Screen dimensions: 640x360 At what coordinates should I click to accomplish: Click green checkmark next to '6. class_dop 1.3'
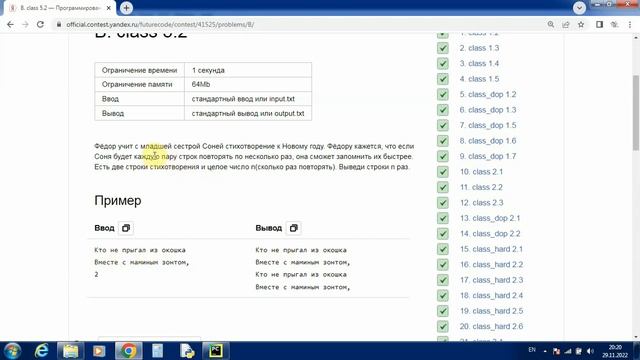[443, 110]
